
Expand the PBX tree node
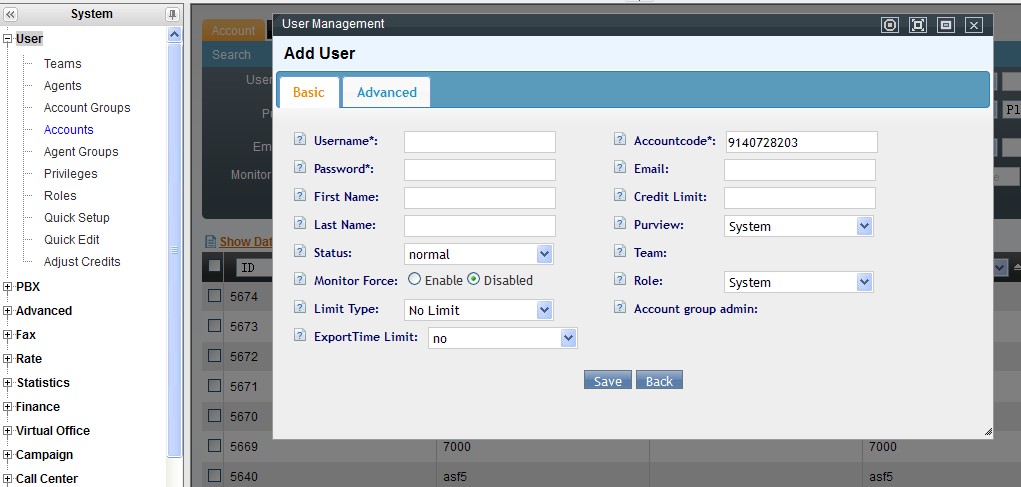coord(8,287)
